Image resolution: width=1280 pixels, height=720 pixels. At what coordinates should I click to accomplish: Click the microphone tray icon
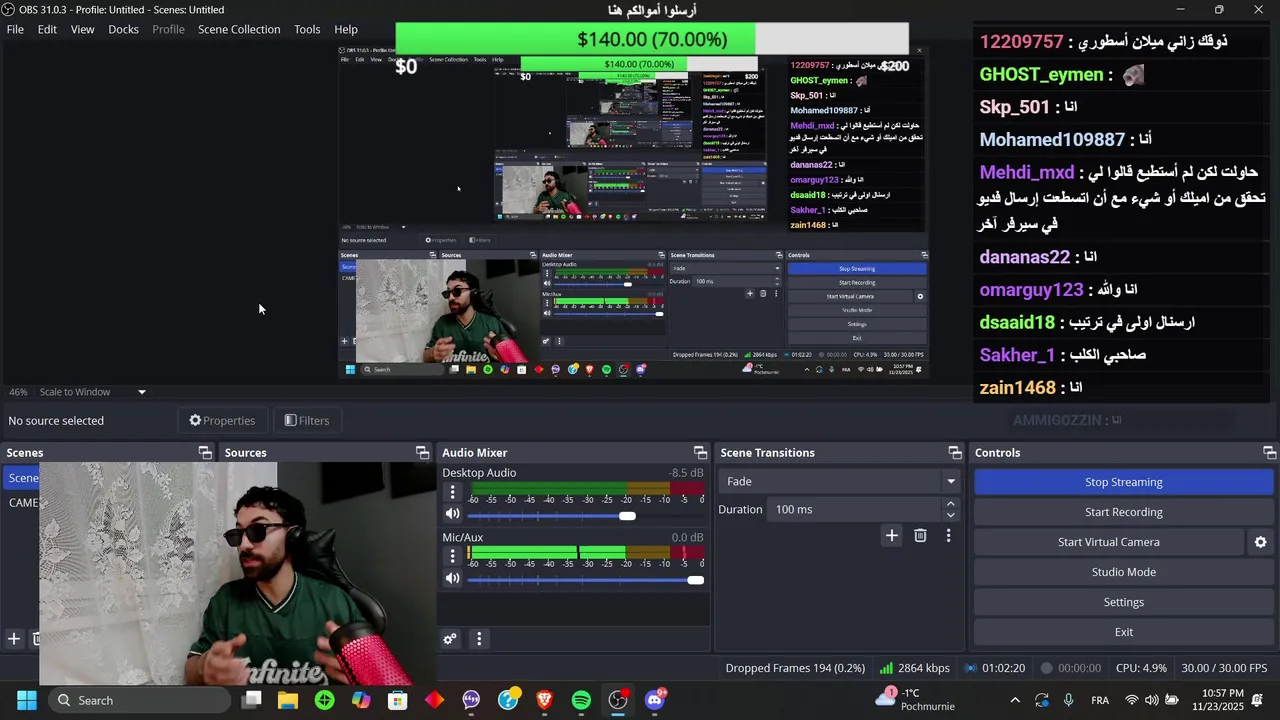pyautogui.click(x=1069, y=700)
